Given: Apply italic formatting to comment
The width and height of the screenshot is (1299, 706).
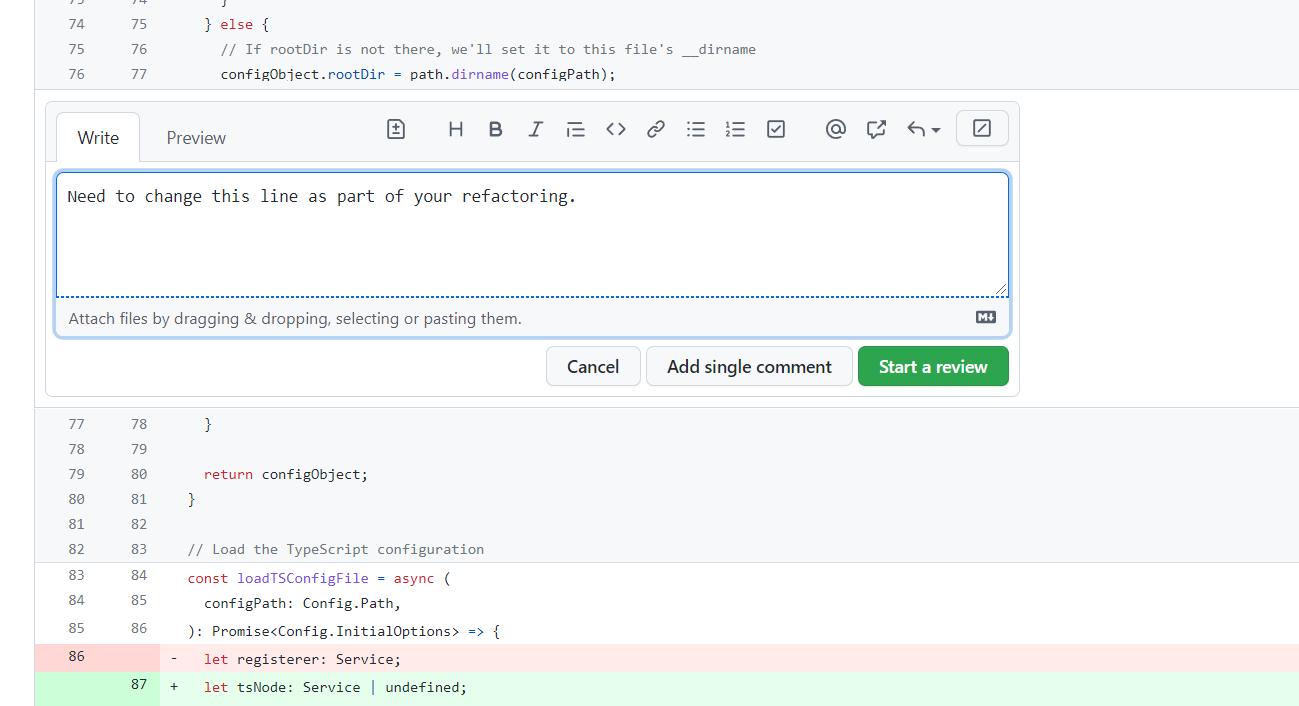Looking at the screenshot, I should pos(535,129).
